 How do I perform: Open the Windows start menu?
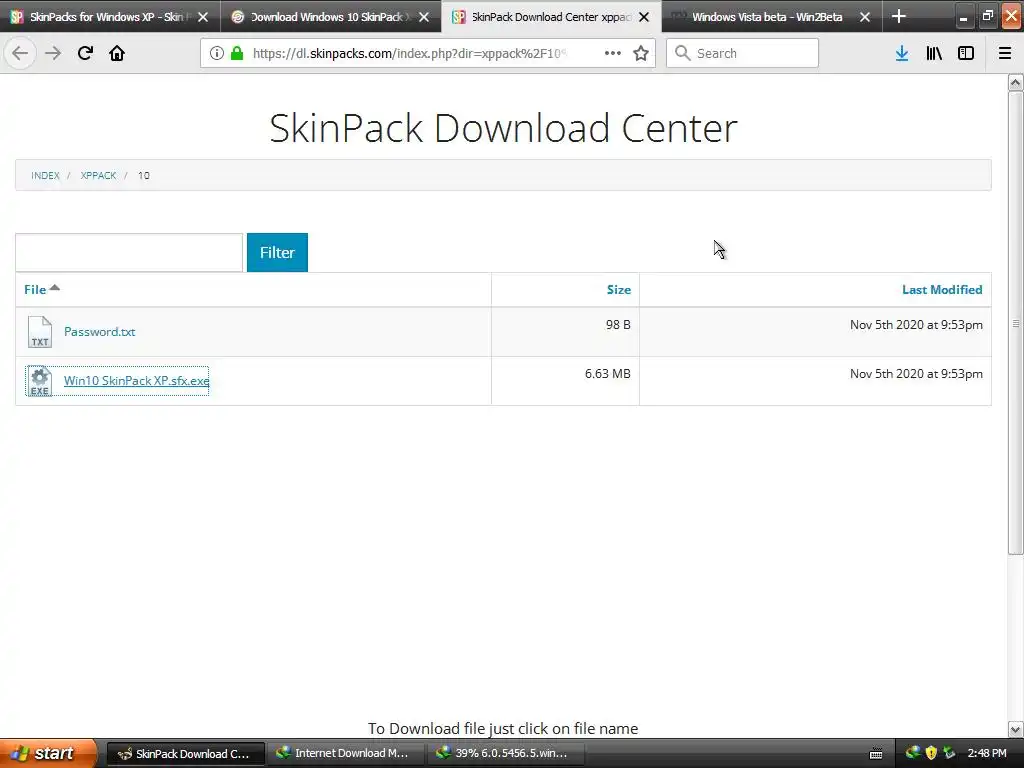(48, 753)
